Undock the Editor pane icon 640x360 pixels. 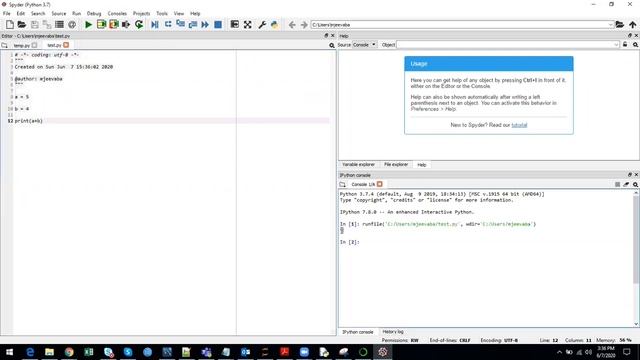tap(326, 36)
